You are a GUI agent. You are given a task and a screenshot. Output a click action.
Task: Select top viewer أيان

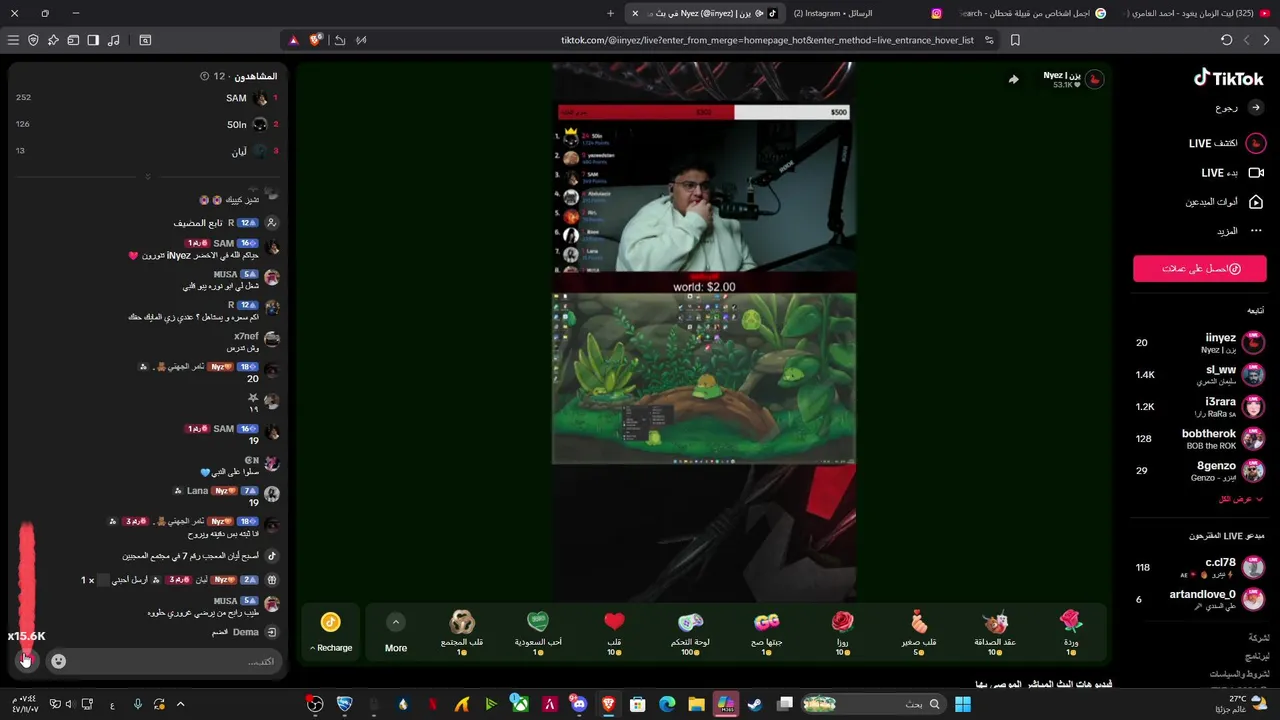coord(147,151)
